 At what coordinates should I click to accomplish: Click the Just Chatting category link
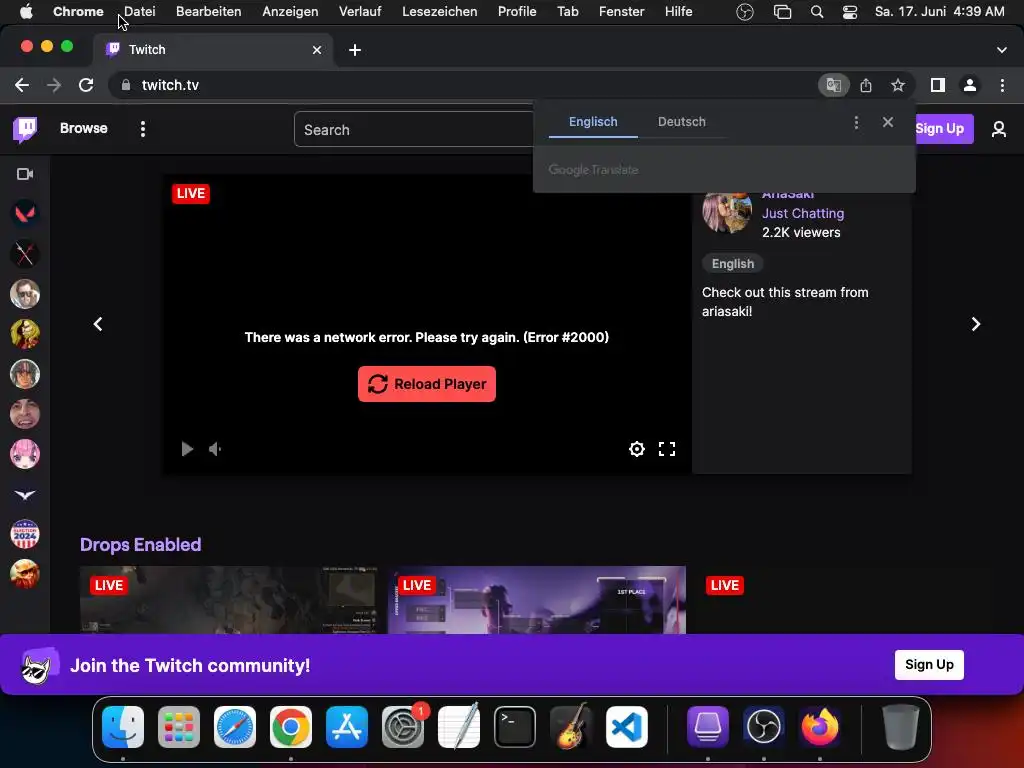(803, 214)
